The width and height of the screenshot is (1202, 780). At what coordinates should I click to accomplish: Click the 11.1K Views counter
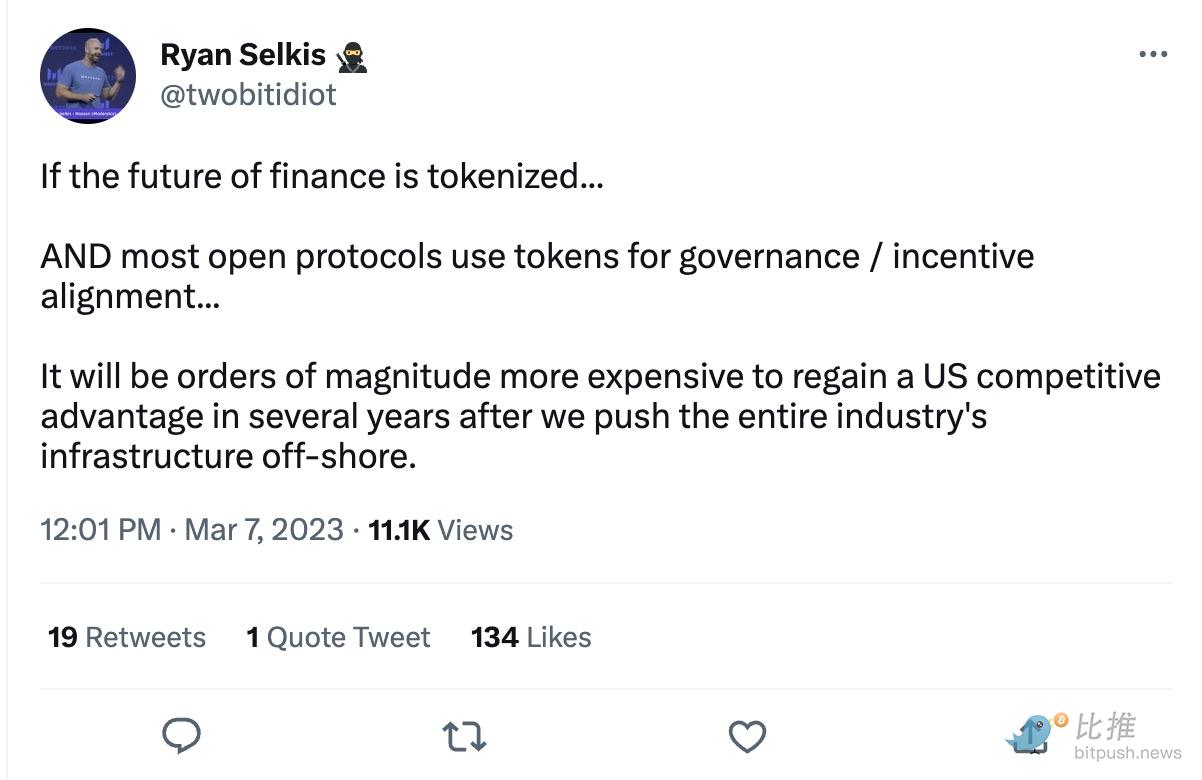(441, 530)
